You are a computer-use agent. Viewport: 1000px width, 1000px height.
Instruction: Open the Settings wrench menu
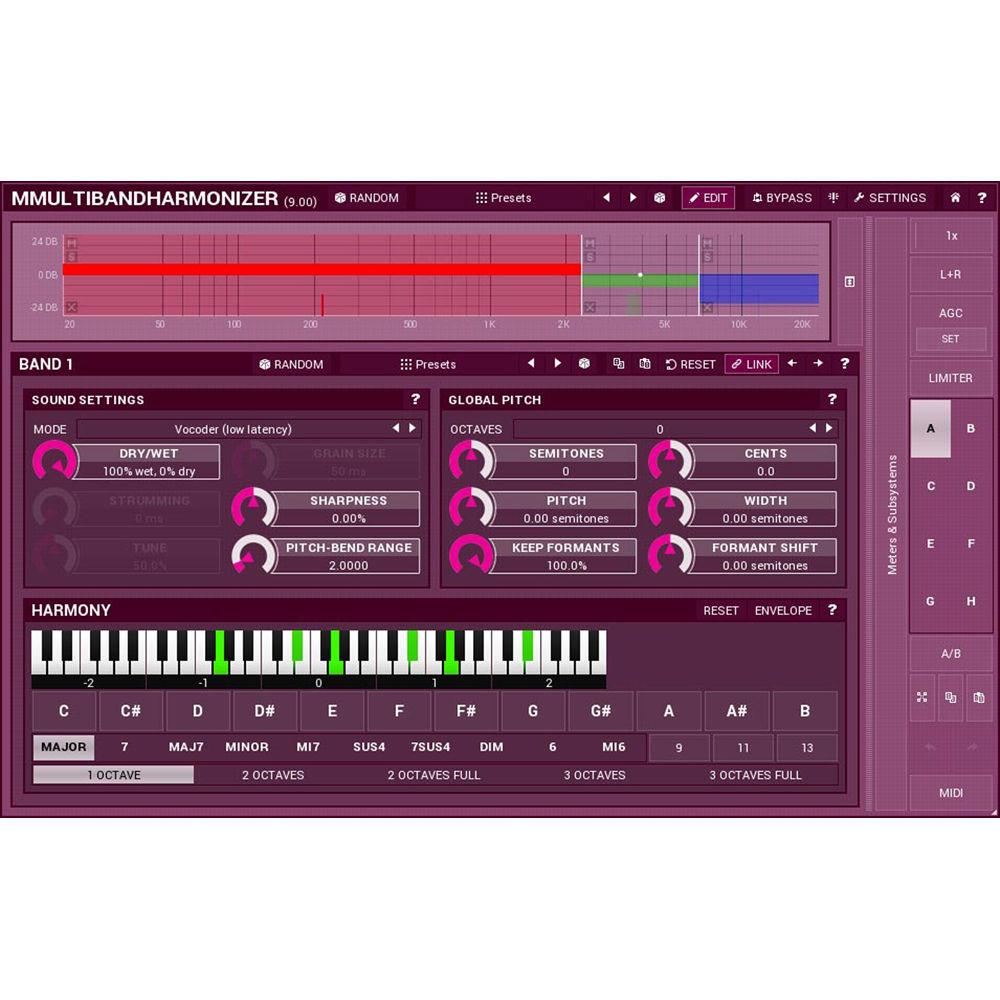889,197
